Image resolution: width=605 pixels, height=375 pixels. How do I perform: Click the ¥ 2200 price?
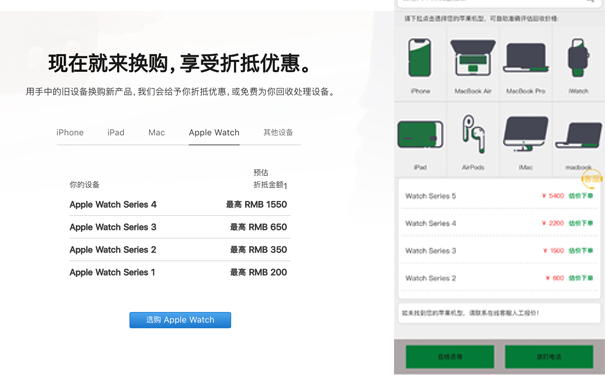click(553, 223)
